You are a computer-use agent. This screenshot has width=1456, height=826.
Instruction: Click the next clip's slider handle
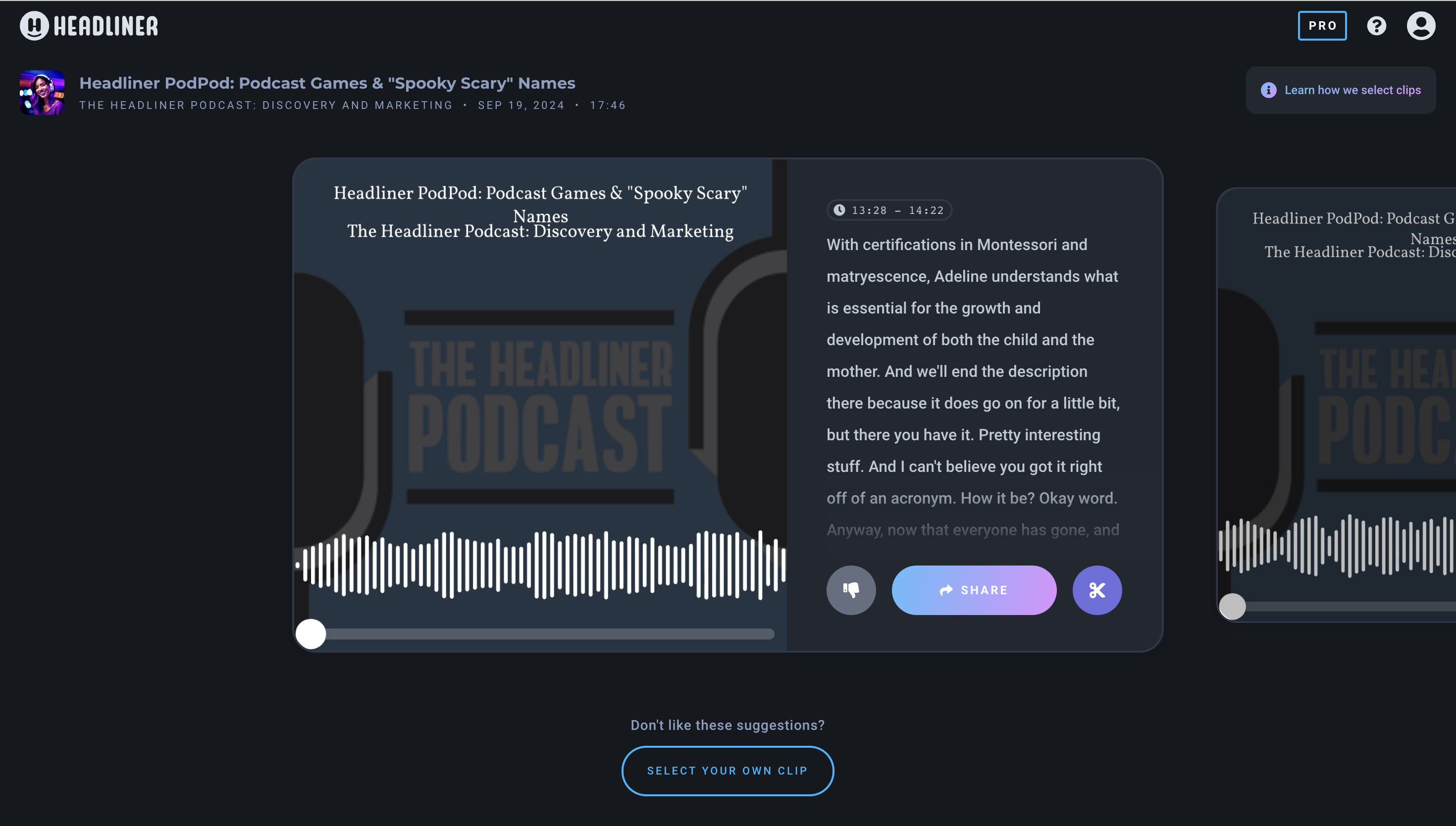pyautogui.click(x=1232, y=607)
